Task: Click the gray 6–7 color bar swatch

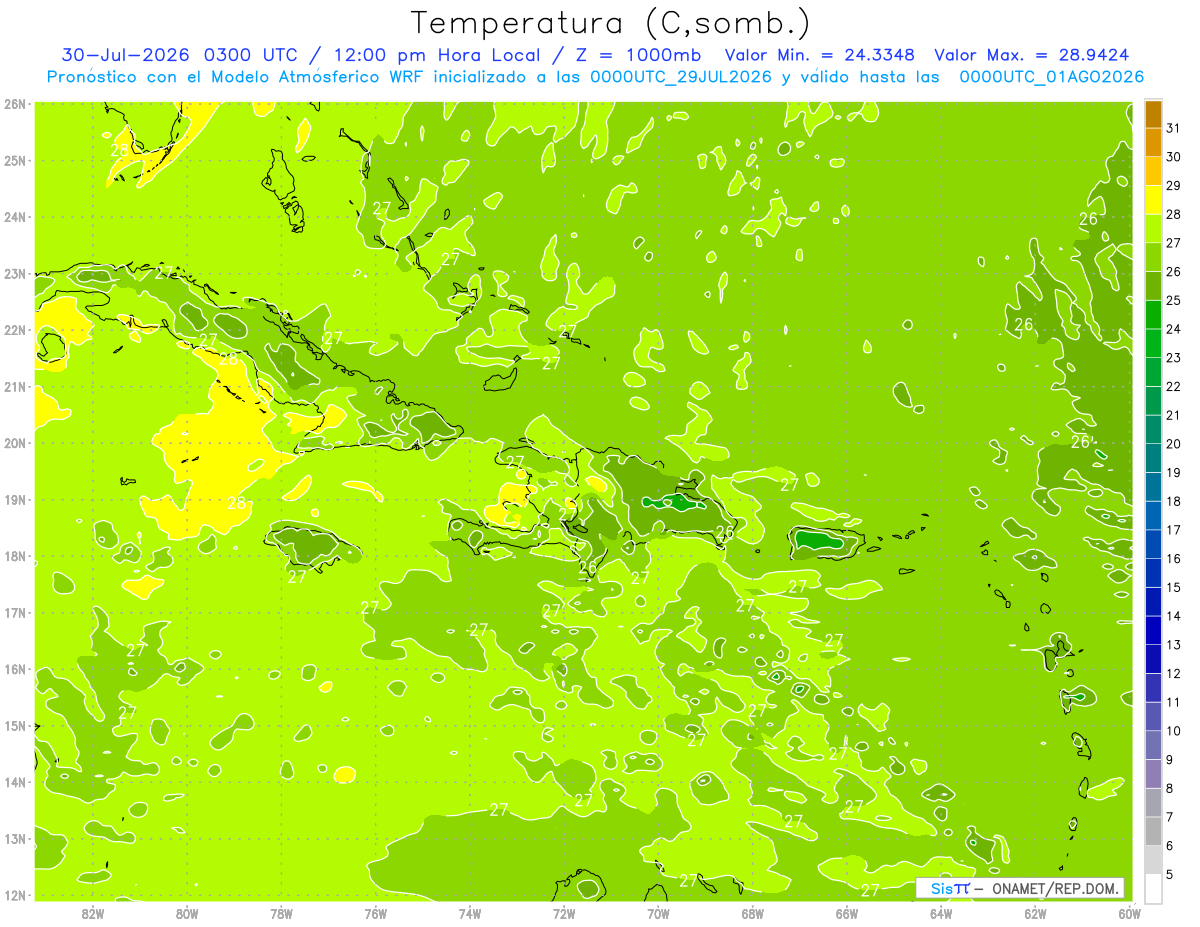Action: 1153,832
